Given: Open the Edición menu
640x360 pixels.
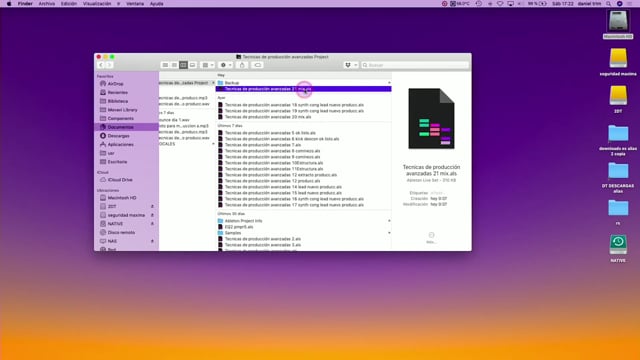Looking at the screenshot, I should (69, 4).
